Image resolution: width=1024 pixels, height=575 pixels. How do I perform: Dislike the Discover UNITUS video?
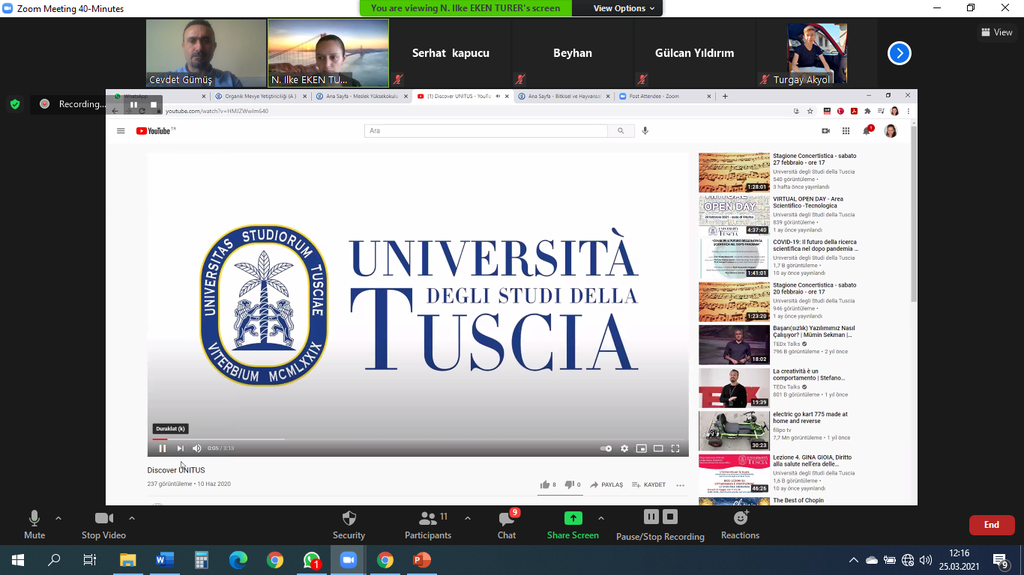(573, 485)
